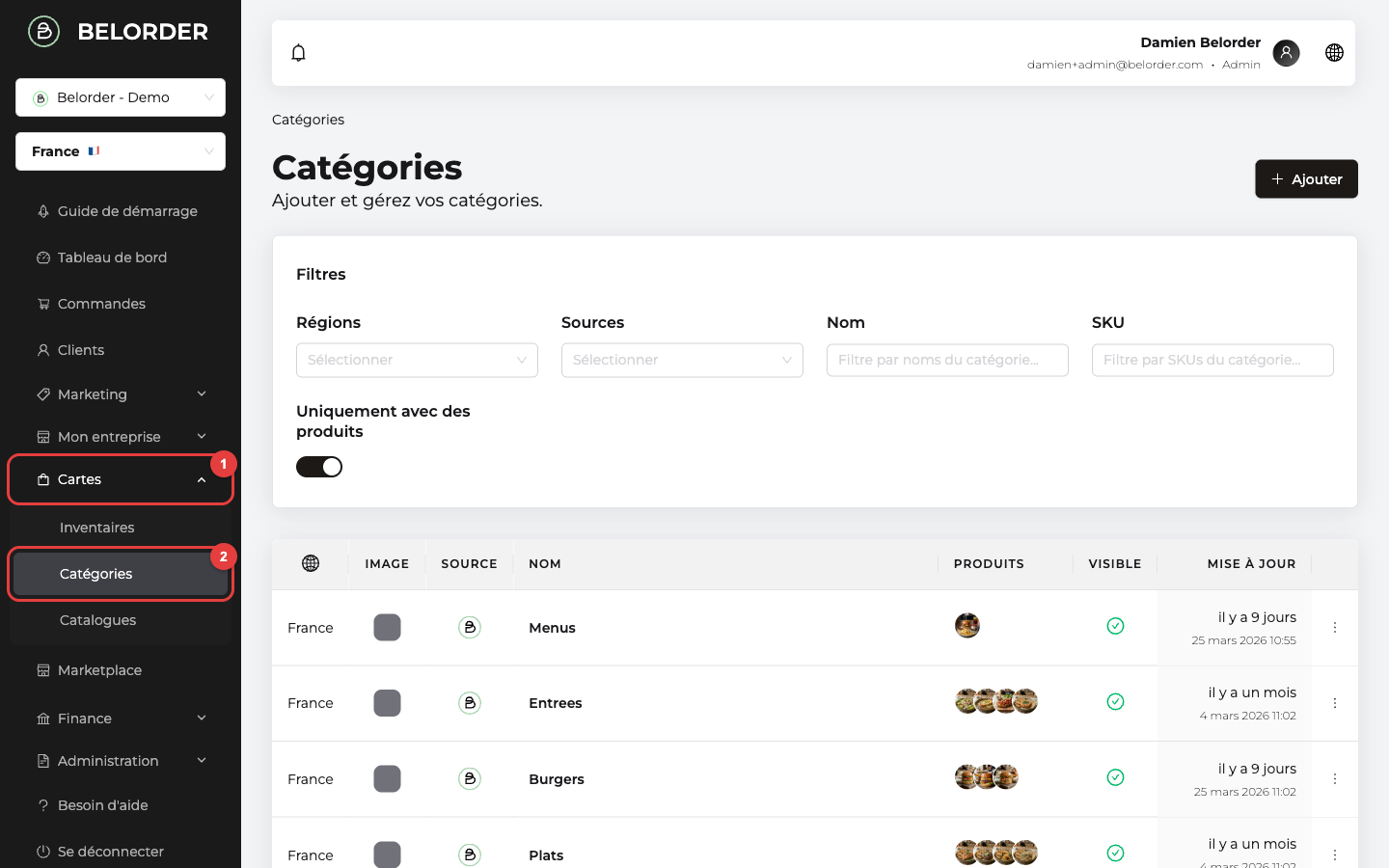Viewport: 1389px width, 868px height.
Task: Open language globe icon in header
Action: 1334,53
